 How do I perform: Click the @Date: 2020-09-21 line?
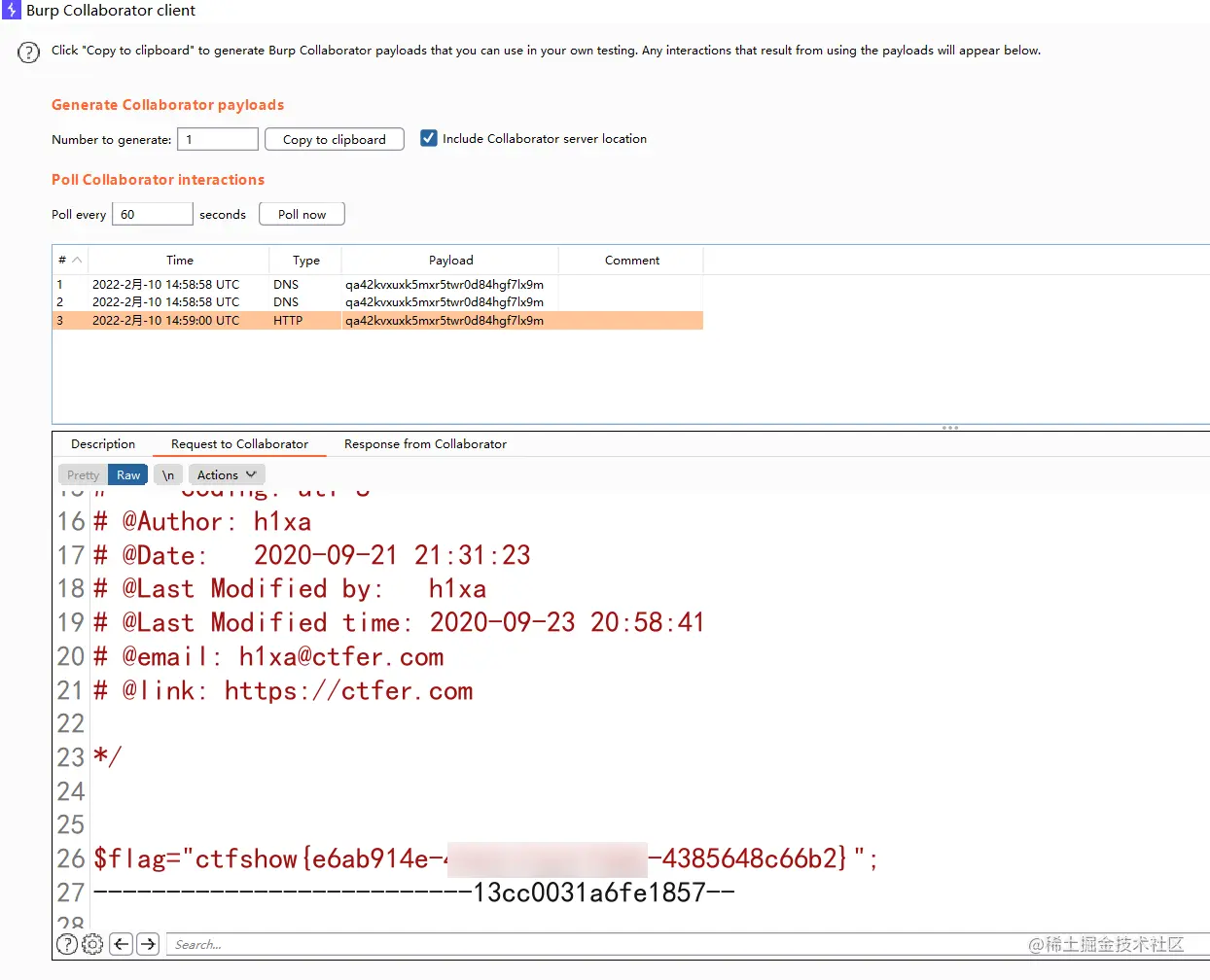(x=312, y=555)
